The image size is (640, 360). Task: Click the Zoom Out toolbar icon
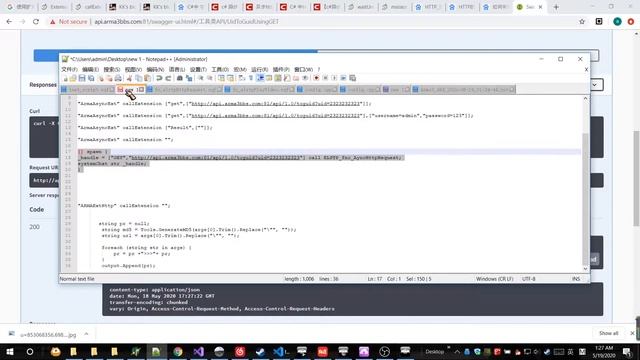[209, 78]
